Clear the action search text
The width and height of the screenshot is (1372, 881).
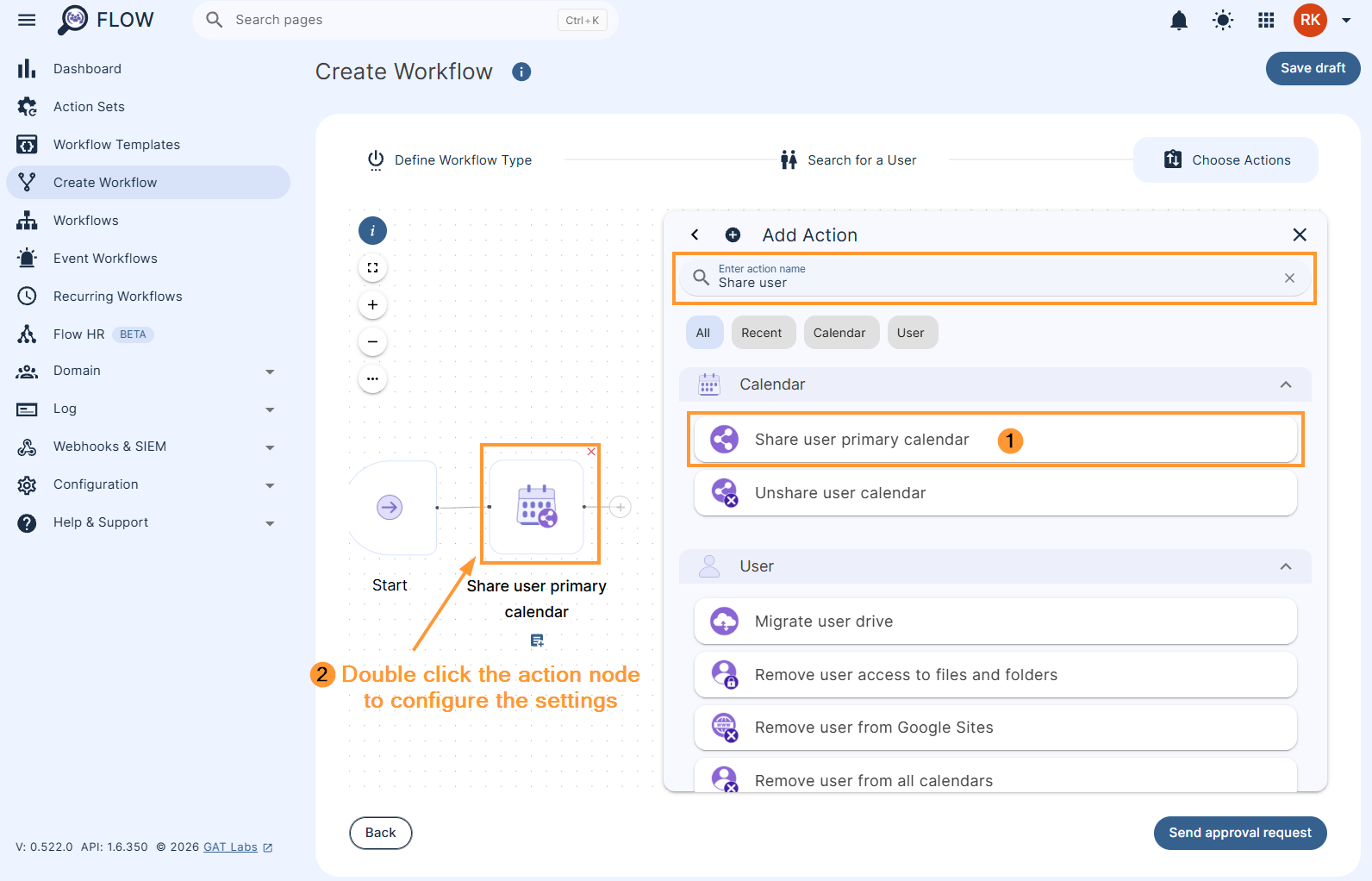(1289, 278)
